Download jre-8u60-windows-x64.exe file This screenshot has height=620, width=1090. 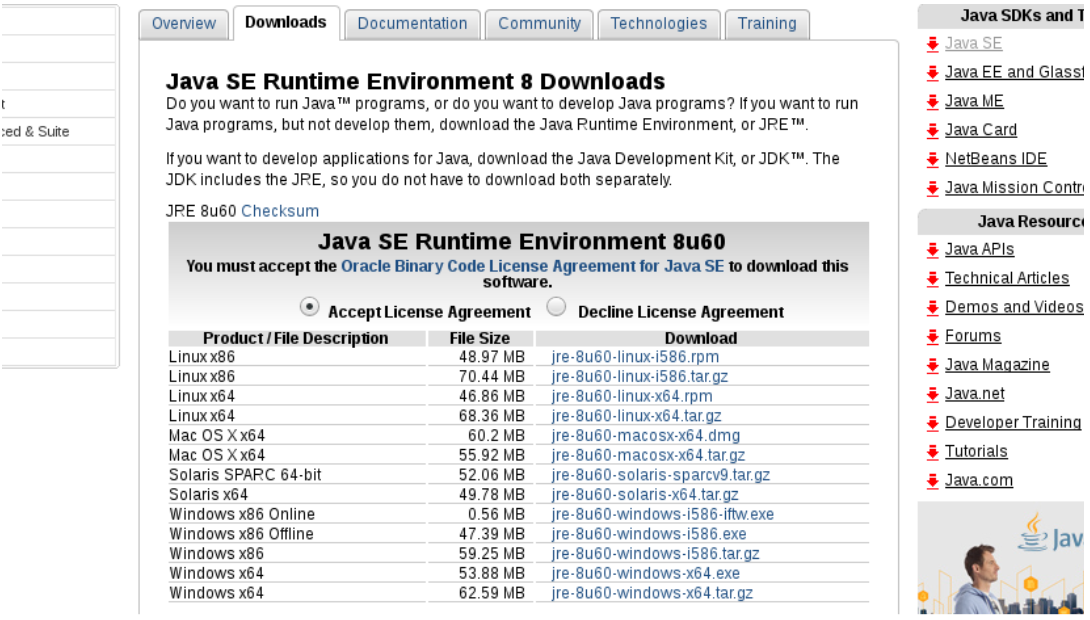[x=645, y=573]
